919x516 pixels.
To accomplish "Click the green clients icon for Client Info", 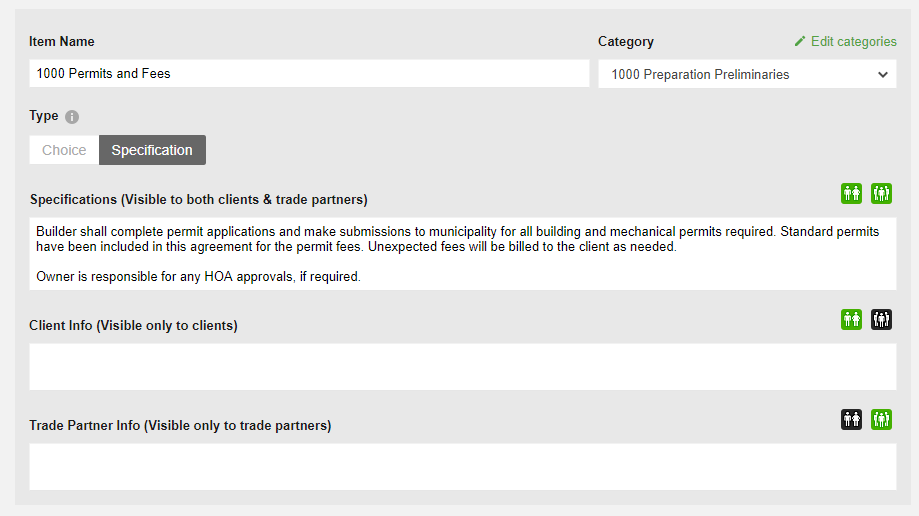I will coord(851,320).
